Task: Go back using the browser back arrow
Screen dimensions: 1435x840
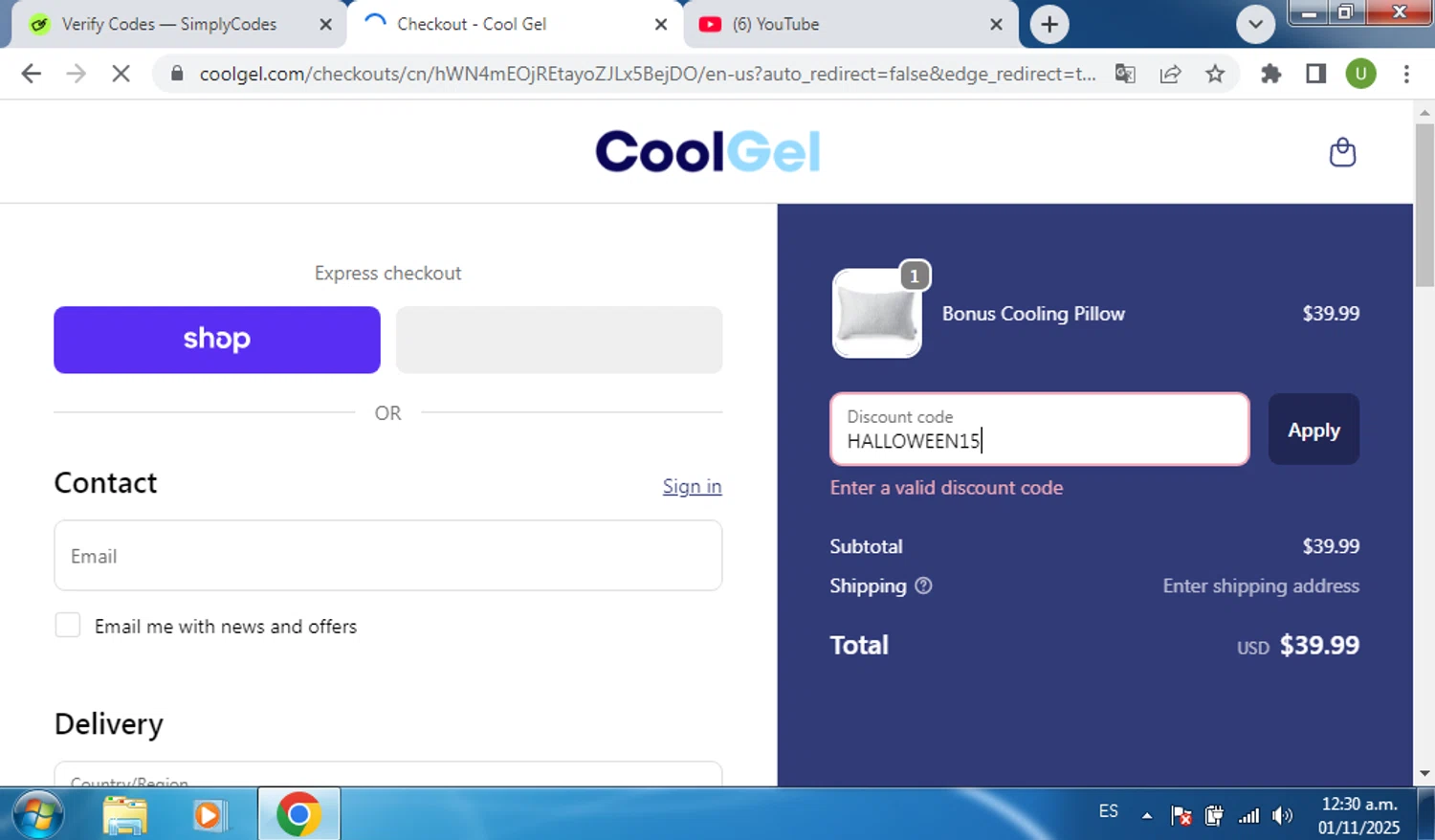Action: [31, 74]
